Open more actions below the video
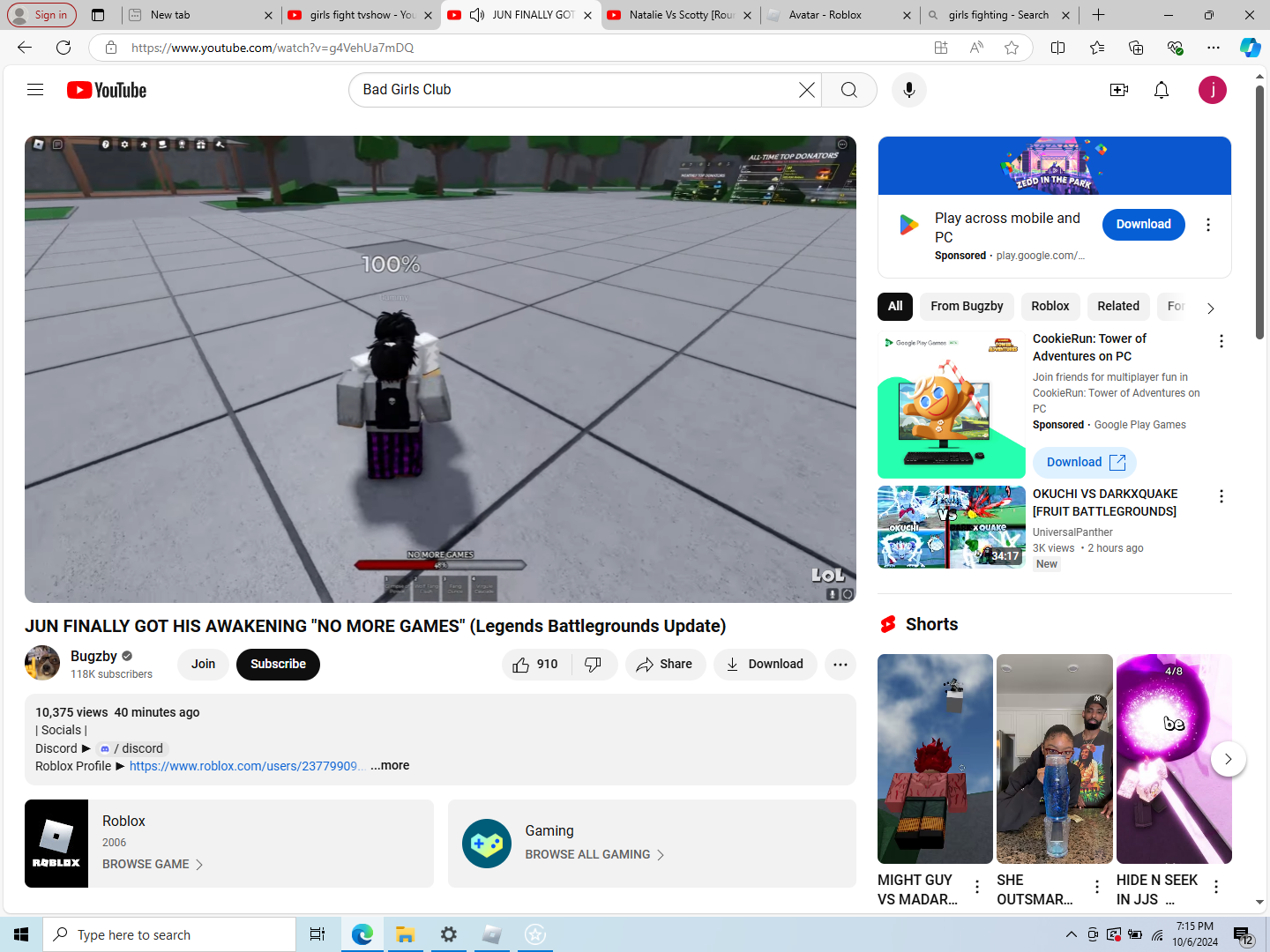Image resolution: width=1270 pixels, height=952 pixels. click(x=840, y=665)
